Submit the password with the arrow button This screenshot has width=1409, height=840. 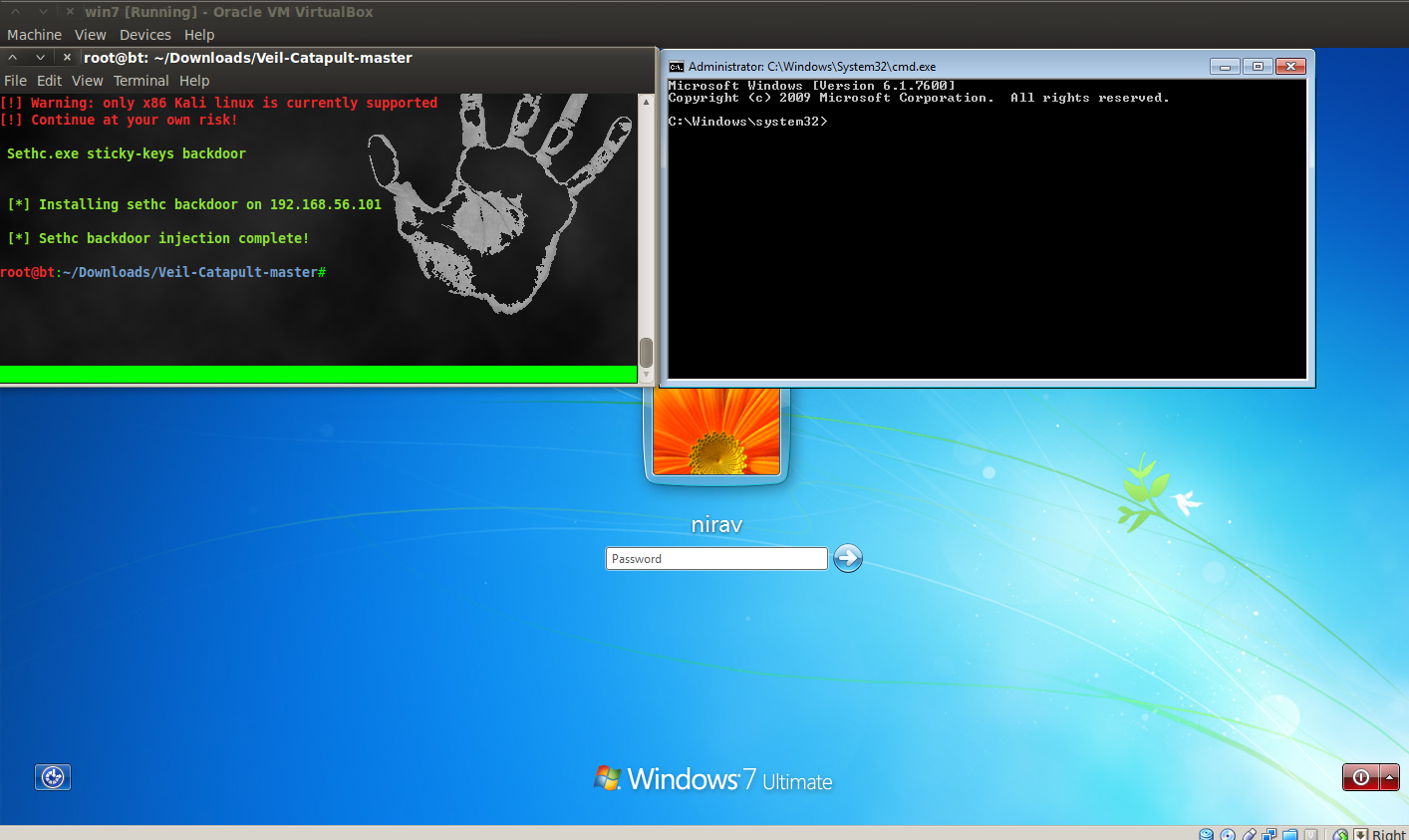tap(848, 558)
